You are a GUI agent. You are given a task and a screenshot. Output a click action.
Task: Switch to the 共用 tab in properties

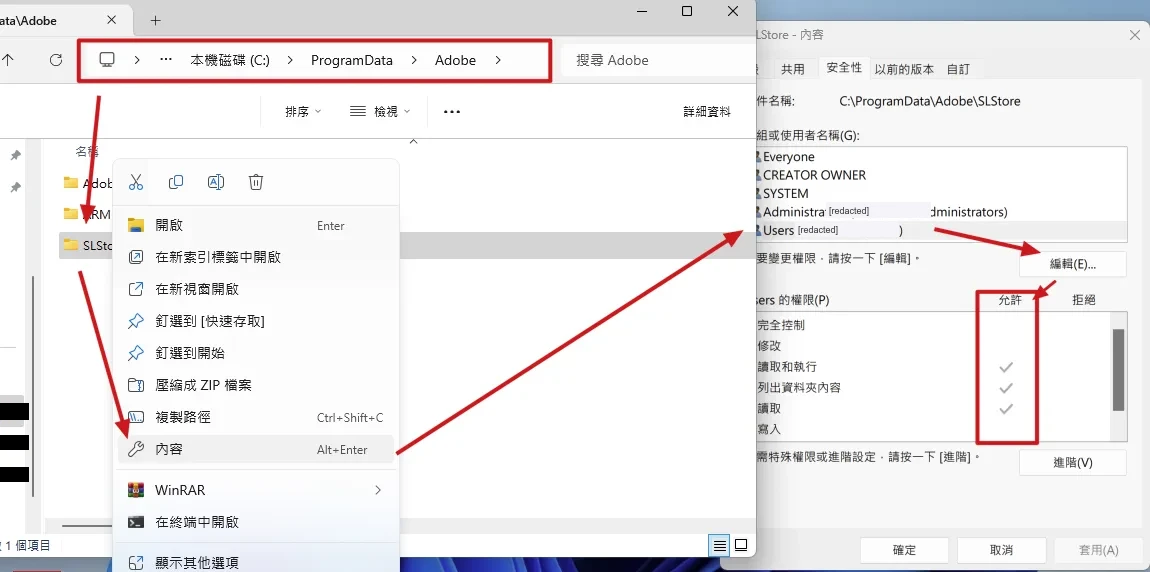click(x=793, y=69)
